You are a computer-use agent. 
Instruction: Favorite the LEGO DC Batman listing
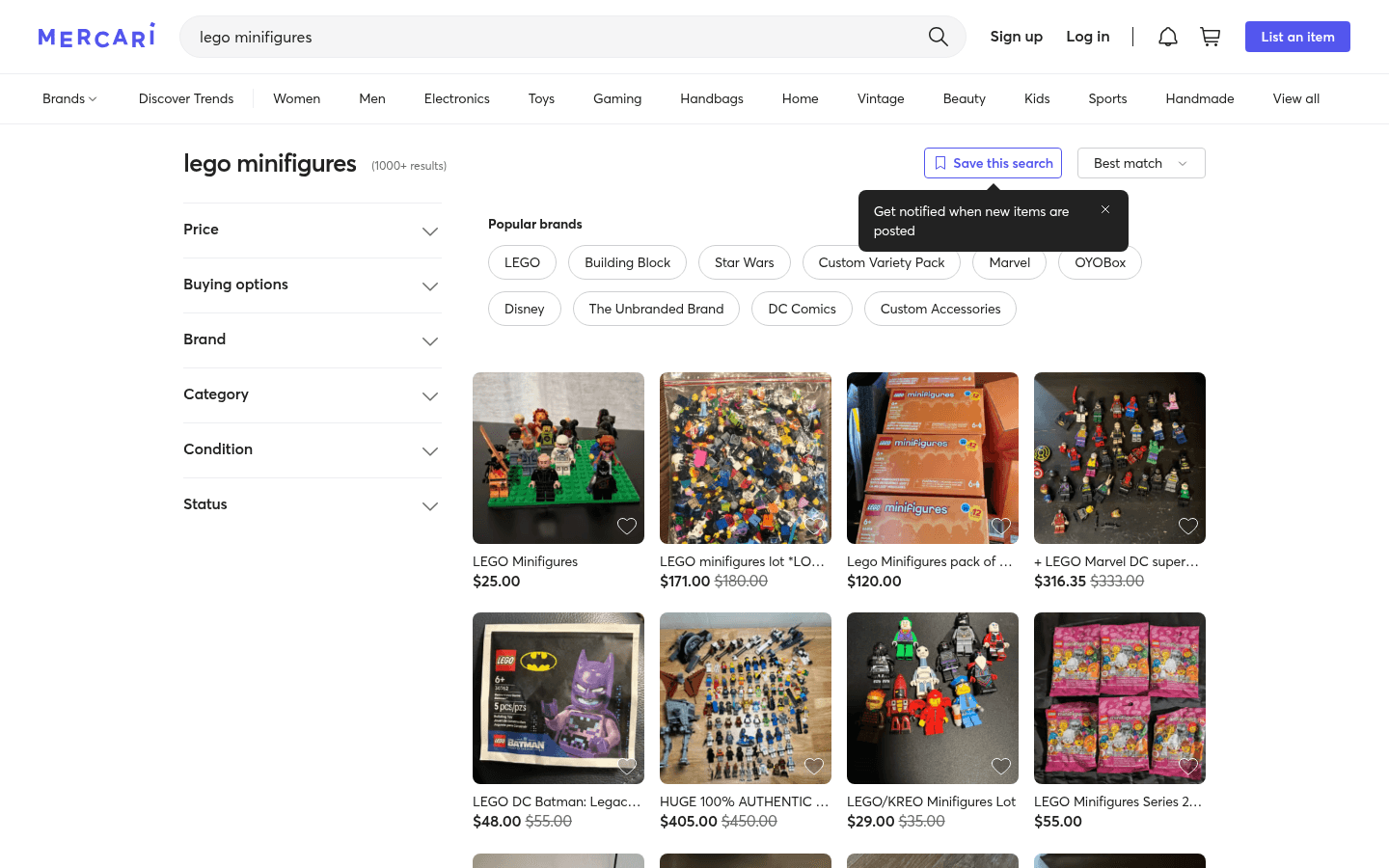(627, 766)
